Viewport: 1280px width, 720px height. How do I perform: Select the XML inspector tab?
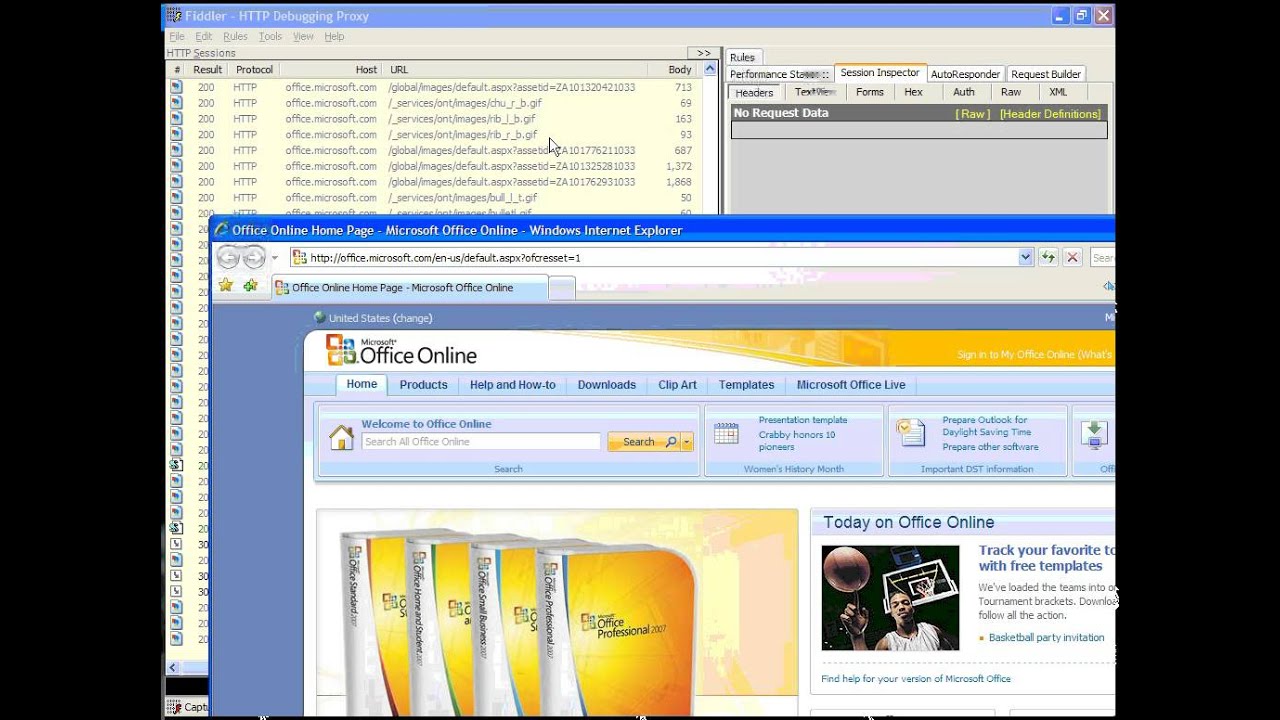pyautogui.click(x=1058, y=92)
